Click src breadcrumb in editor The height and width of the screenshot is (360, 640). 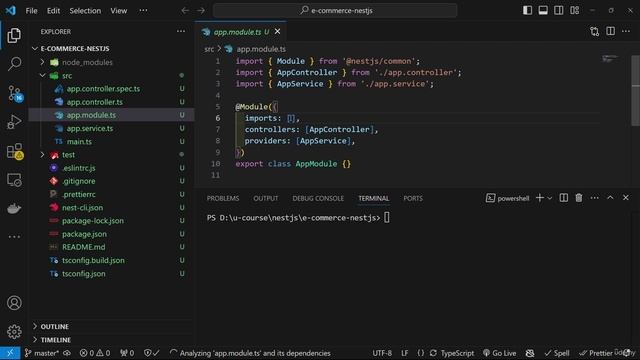tap(209, 49)
